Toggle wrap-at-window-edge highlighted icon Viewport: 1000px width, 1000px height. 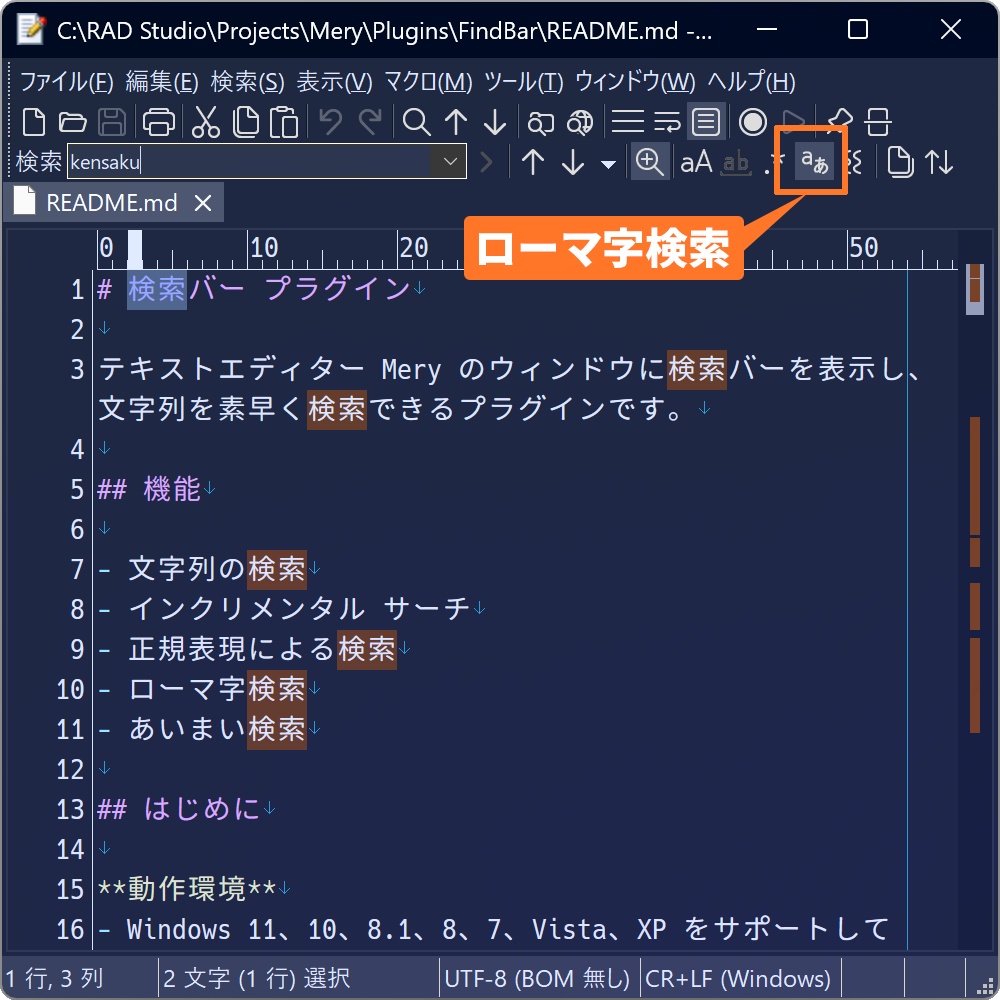tap(706, 122)
